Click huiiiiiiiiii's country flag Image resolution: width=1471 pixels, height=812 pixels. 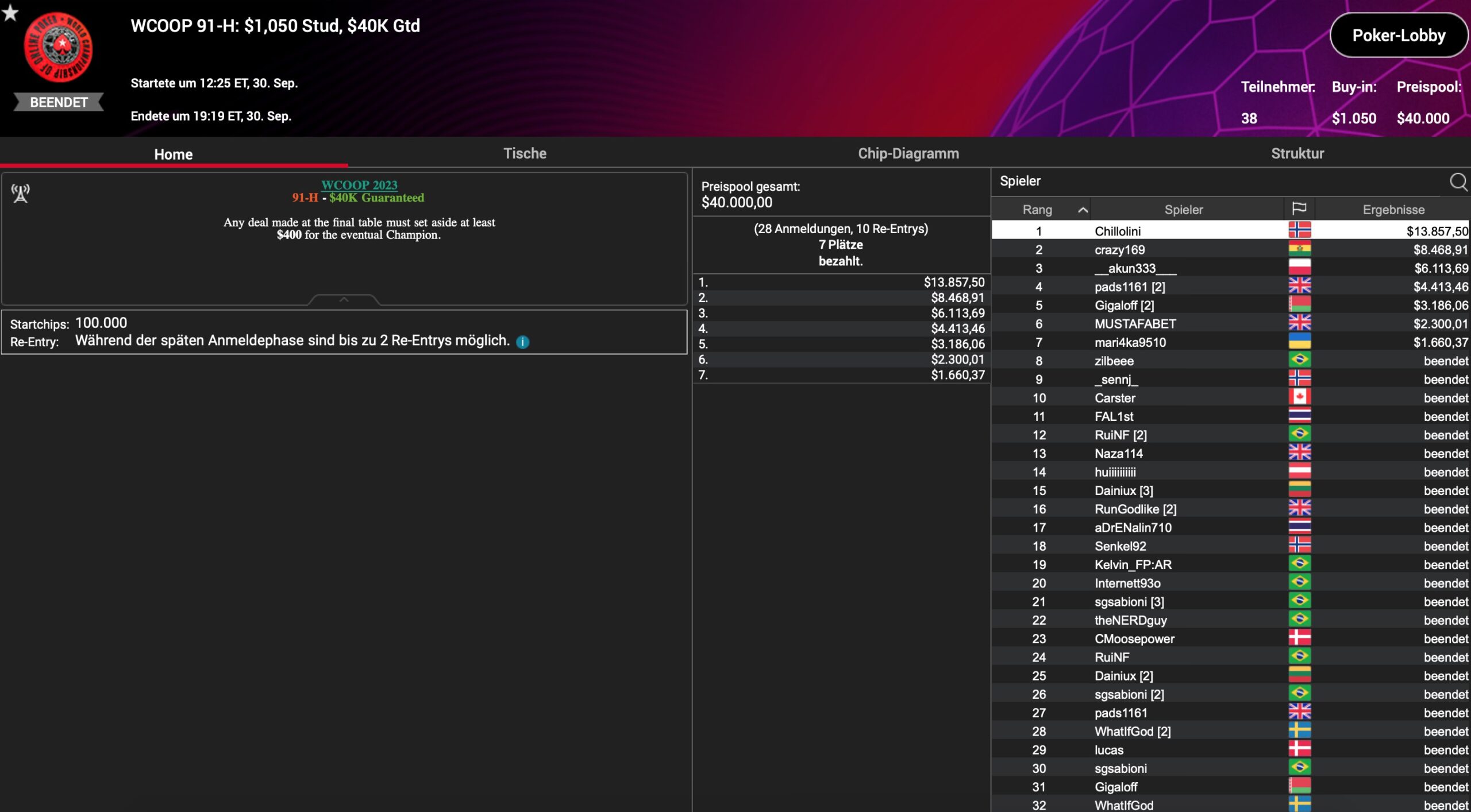coord(1299,471)
